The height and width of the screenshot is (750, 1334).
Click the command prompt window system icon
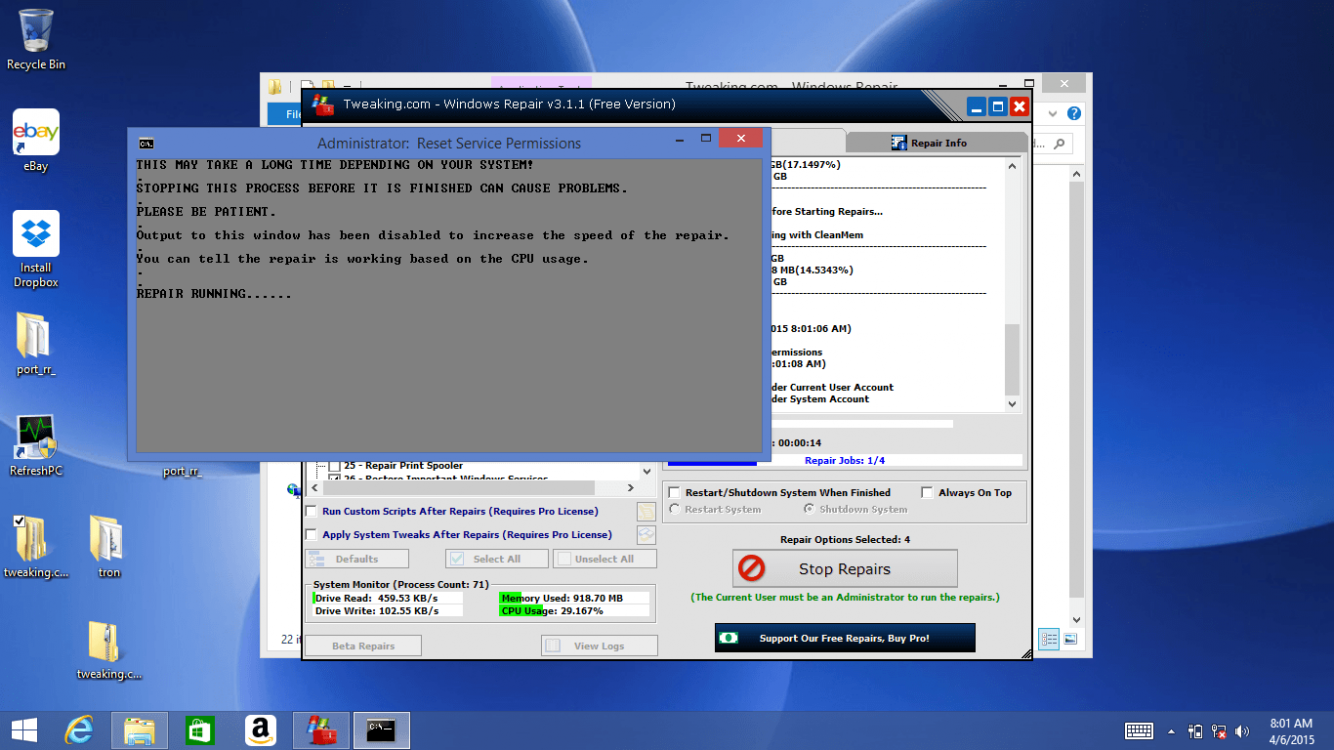(146, 143)
